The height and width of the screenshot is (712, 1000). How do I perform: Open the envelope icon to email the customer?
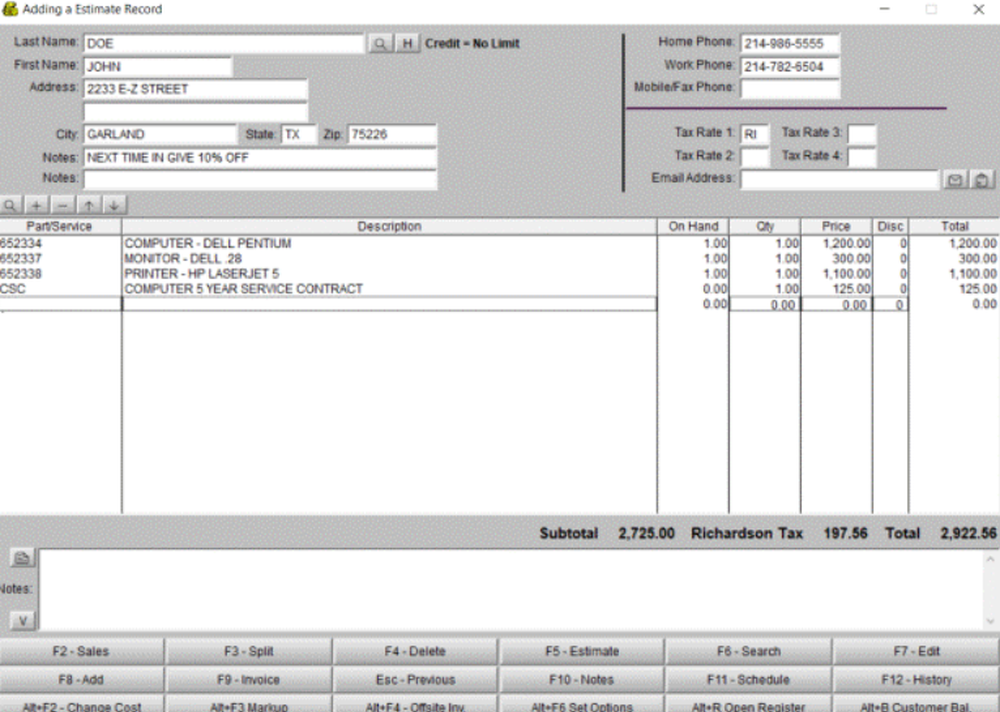pos(955,180)
